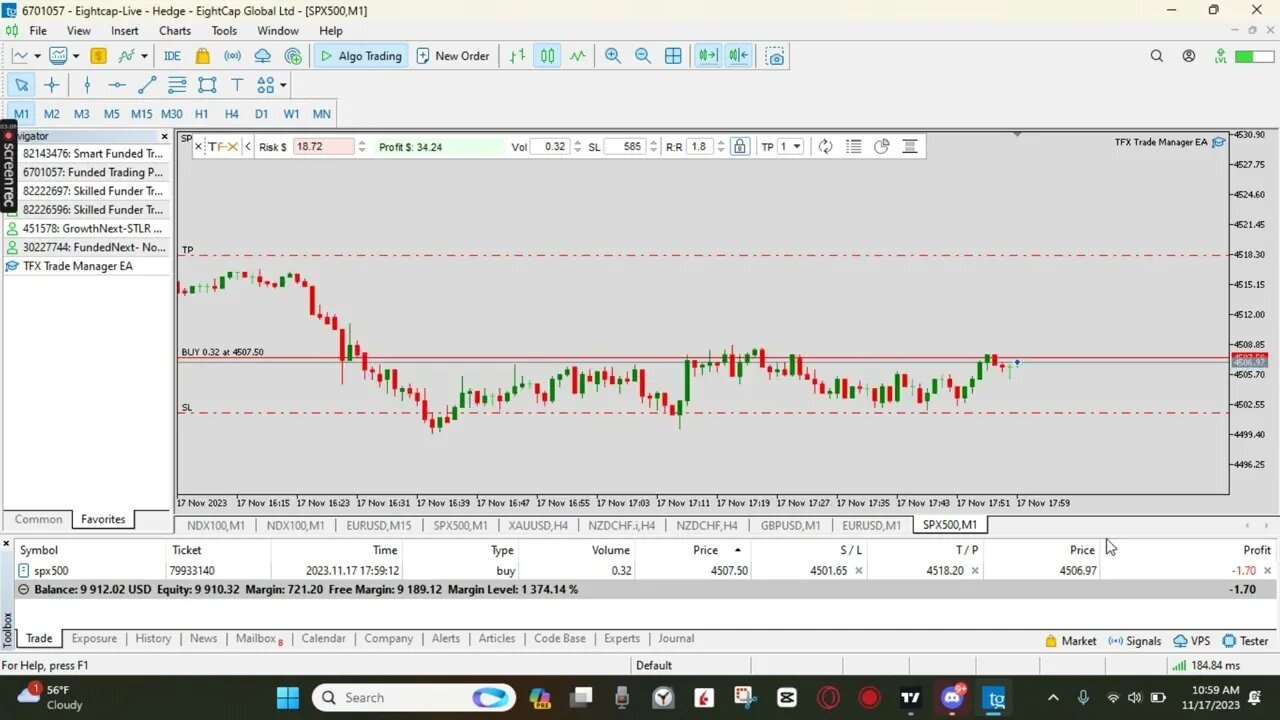
Task: Select the crosshair tool
Action: pos(52,85)
